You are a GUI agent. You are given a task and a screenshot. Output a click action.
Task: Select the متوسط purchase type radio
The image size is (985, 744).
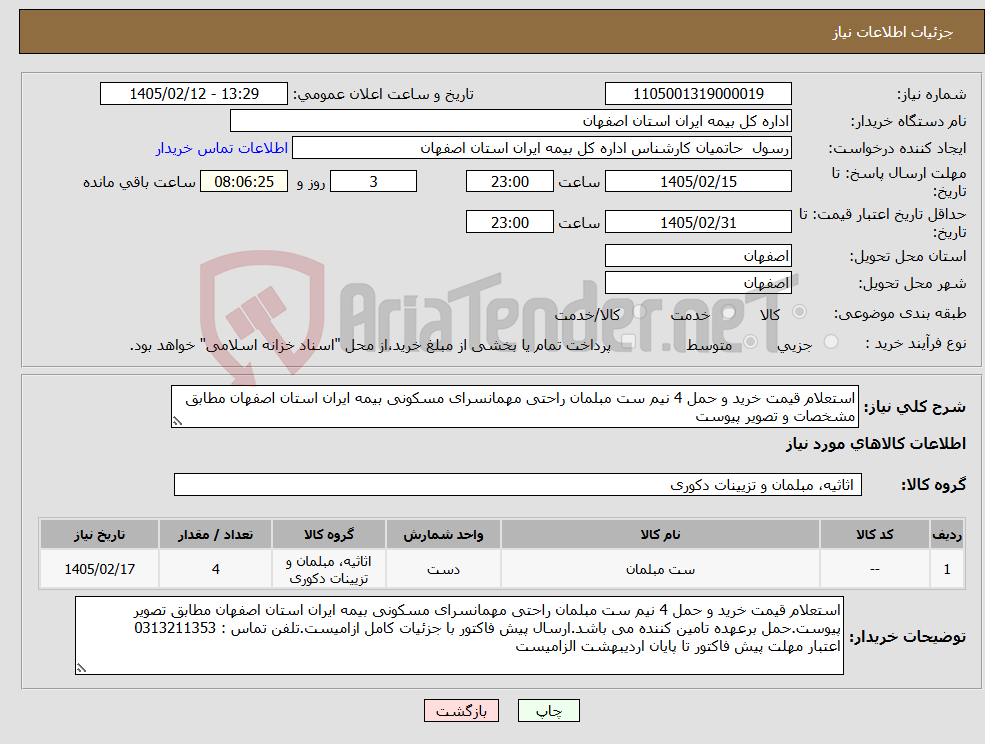pyautogui.click(x=751, y=342)
